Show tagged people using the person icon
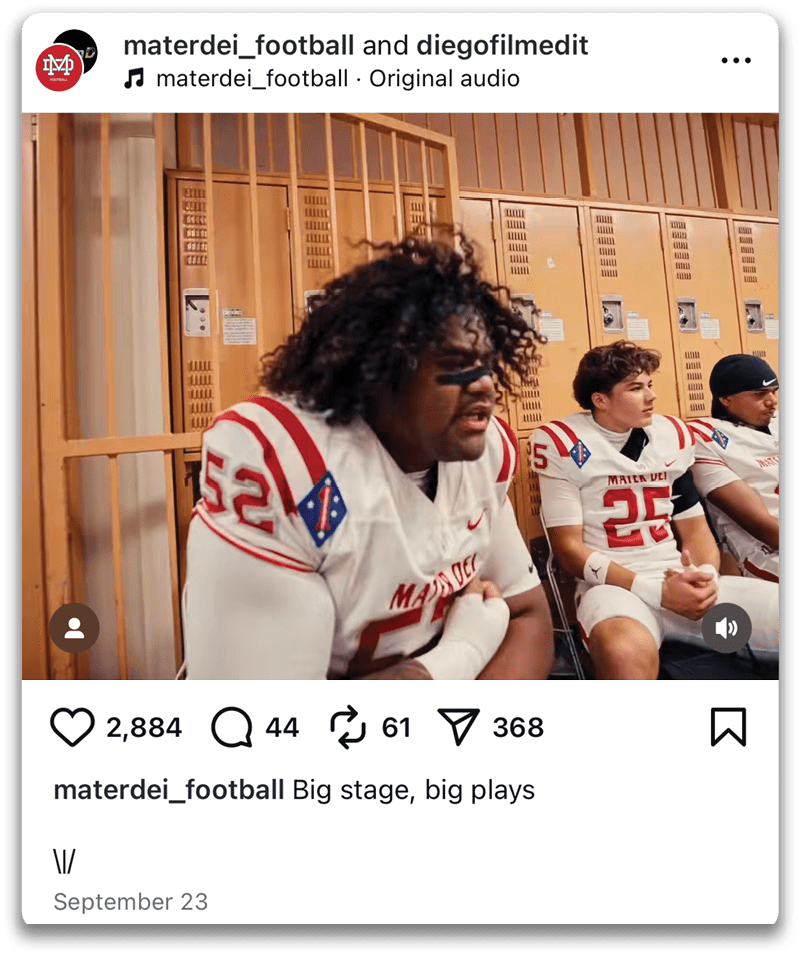Image resolution: width=800 pixels, height=961 pixels. click(x=74, y=628)
